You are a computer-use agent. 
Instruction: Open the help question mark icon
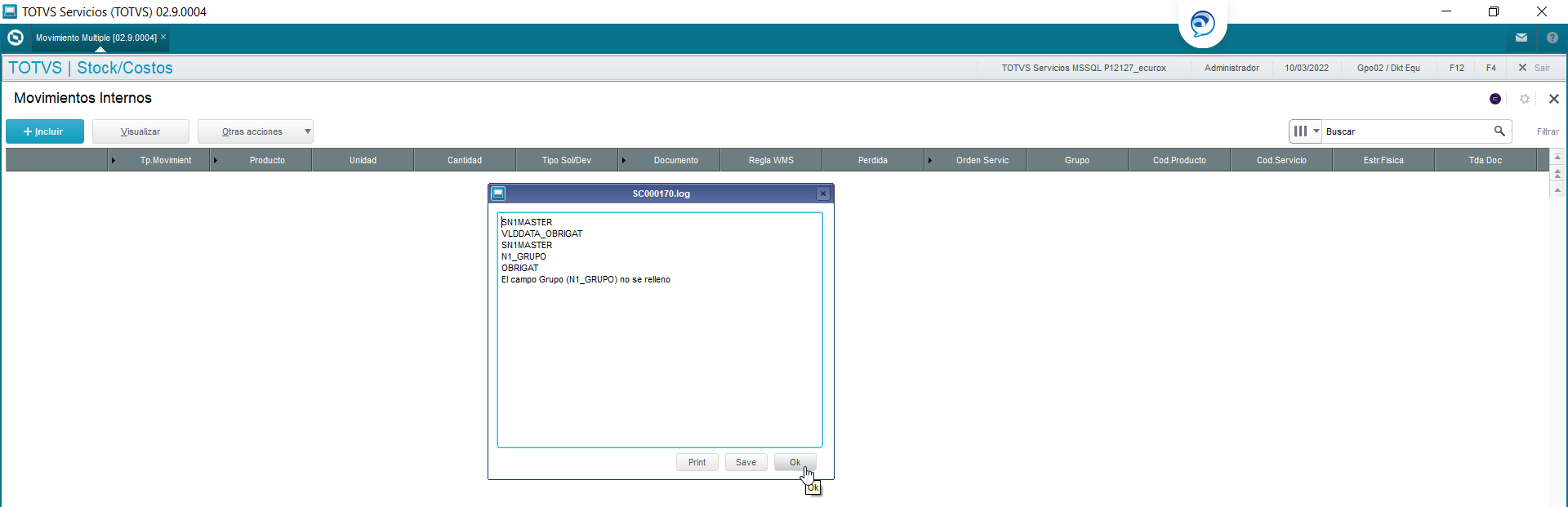pyautogui.click(x=1552, y=38)
